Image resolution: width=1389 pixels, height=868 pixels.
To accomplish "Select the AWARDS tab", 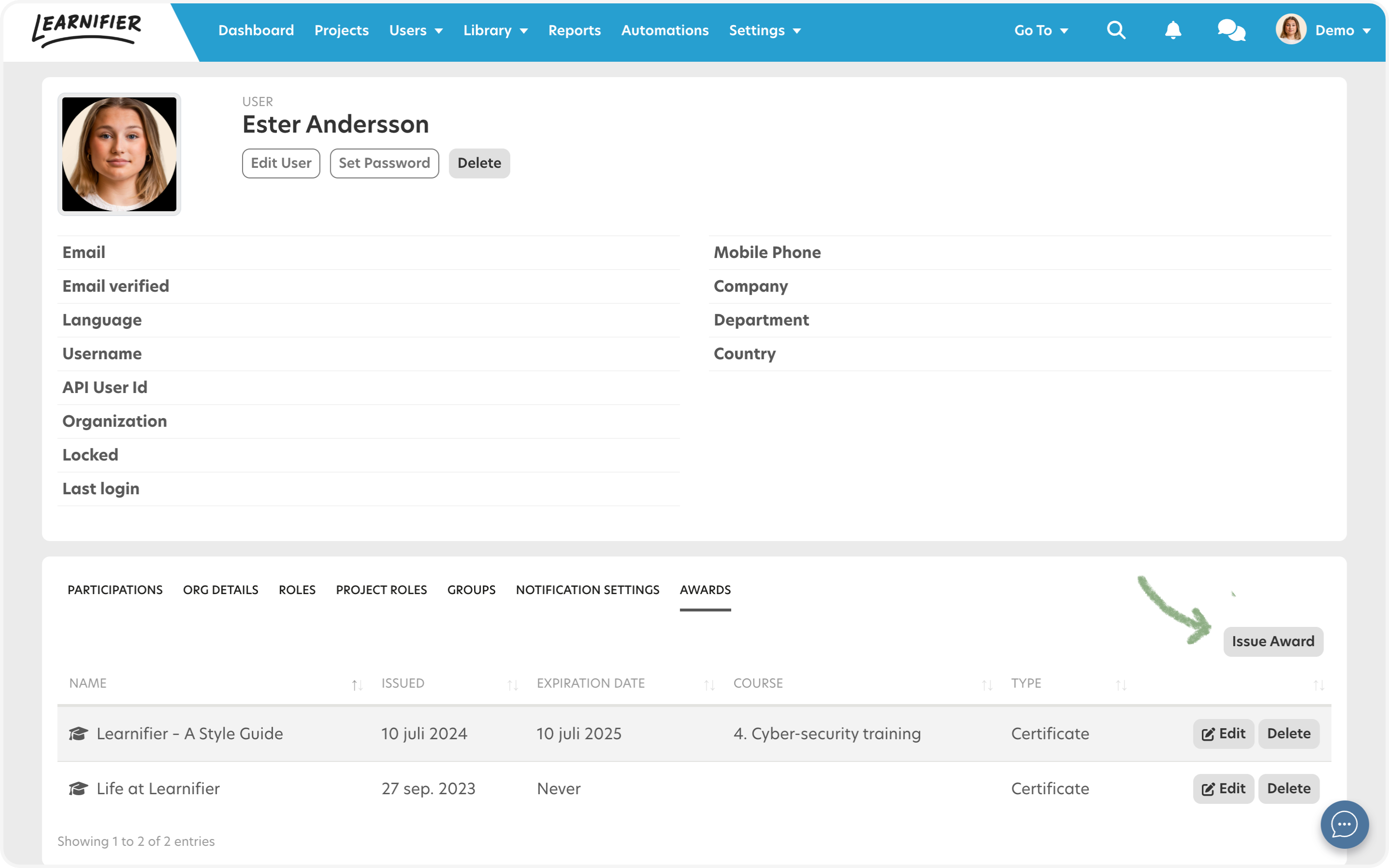I will coord(705,590).
